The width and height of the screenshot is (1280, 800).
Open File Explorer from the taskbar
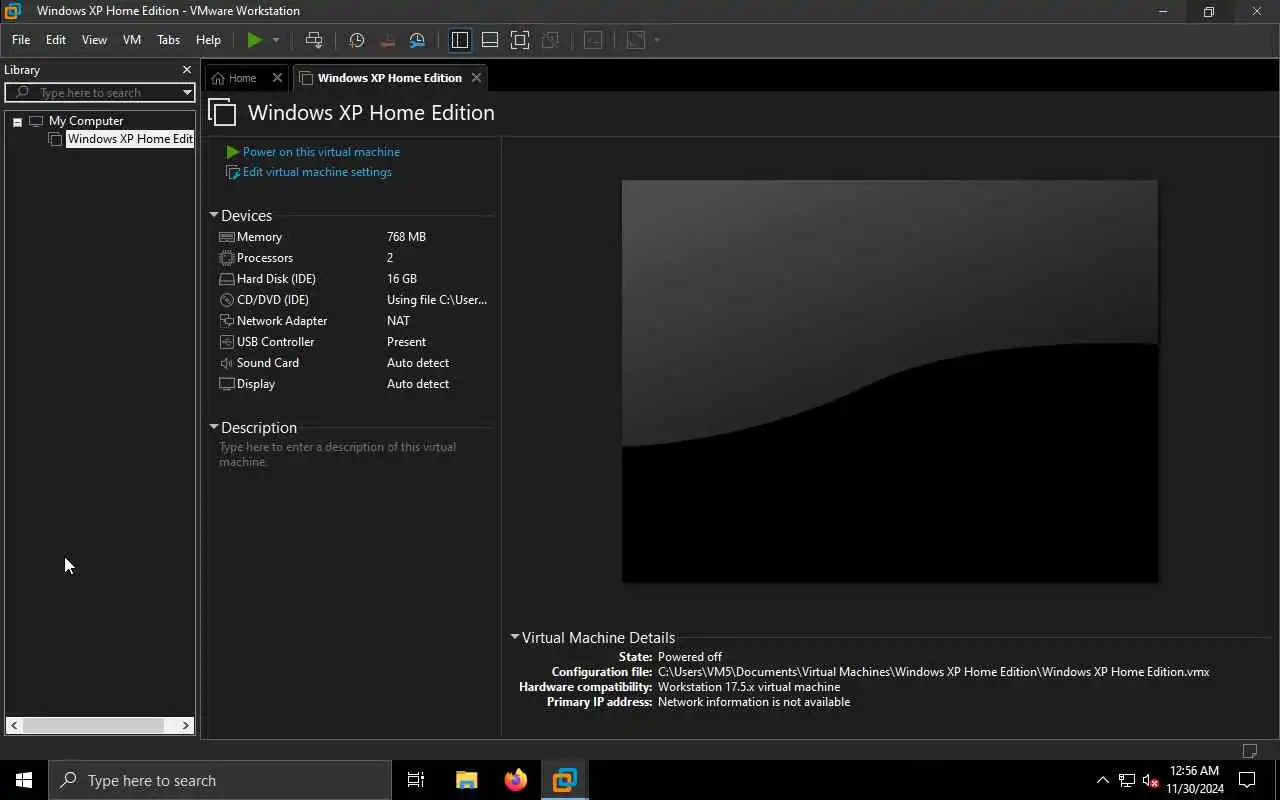coord(466,780)
